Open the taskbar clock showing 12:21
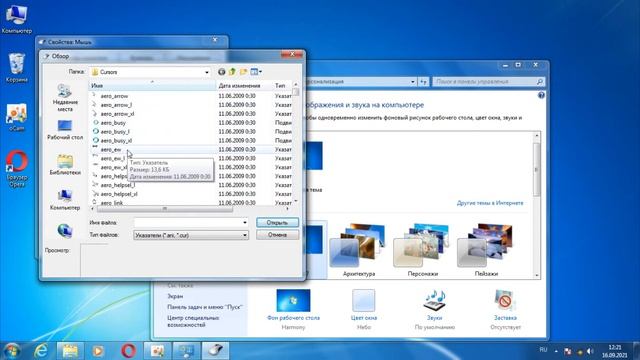Viewport: 640px width, 360px height. click(x=614, y=351)
